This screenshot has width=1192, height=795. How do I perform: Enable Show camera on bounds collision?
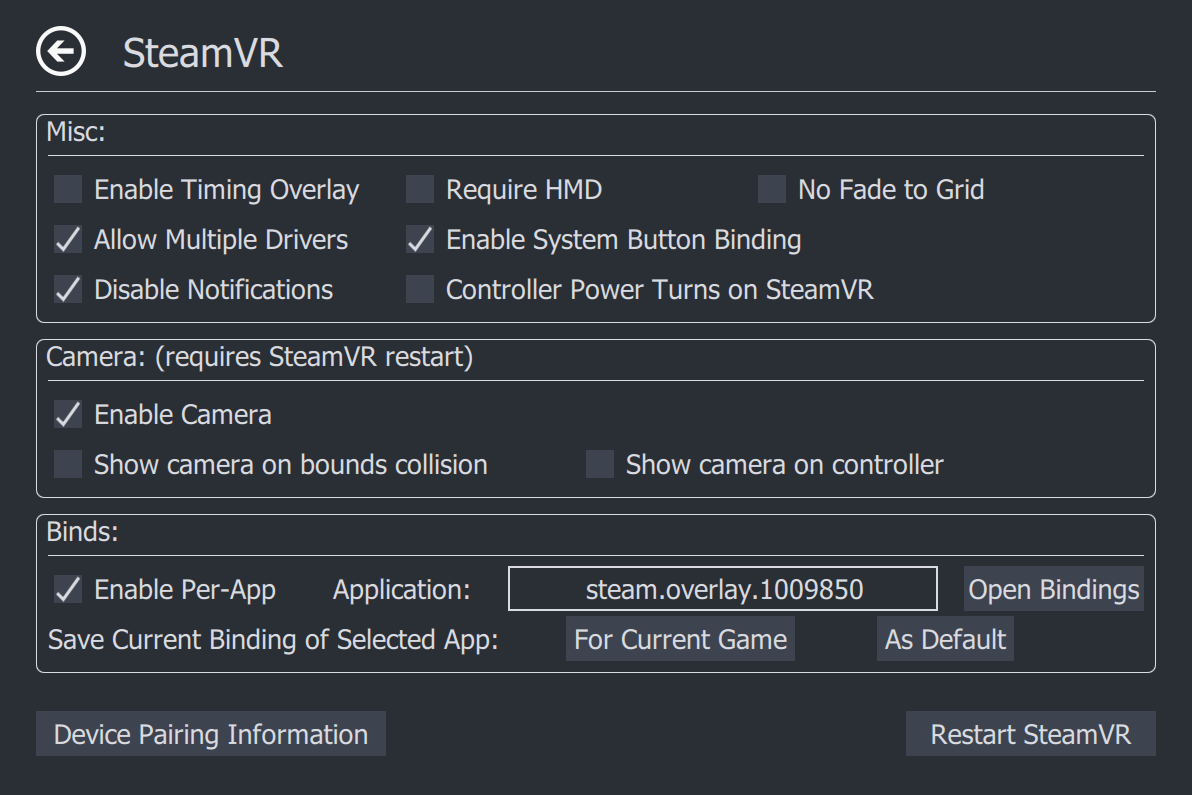[68, 464]
